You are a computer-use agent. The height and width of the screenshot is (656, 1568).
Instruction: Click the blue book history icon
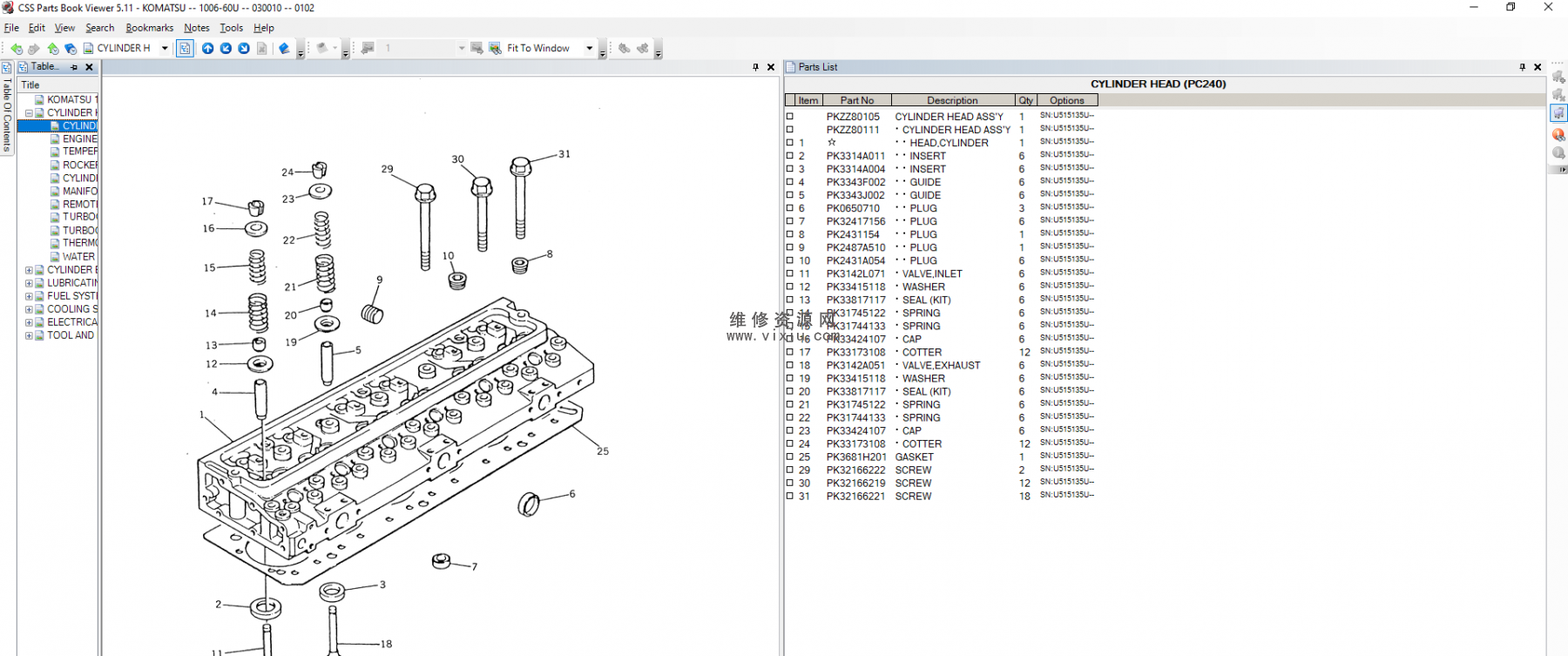(71, 49)
